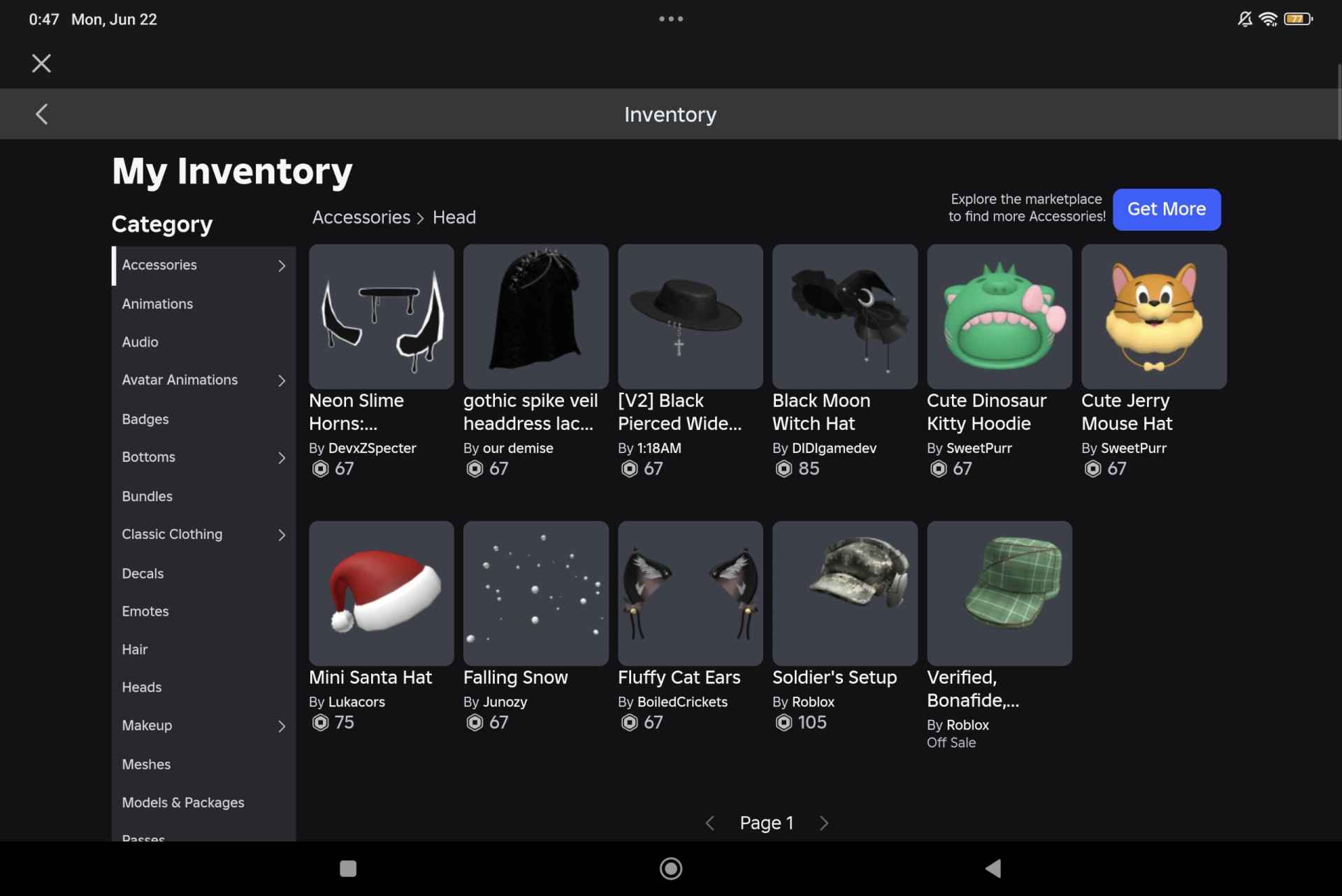Viewport: 1342px width, 896px height.
Task: Expand the Avatar Animations category chevron
Action: click(282, 381)
